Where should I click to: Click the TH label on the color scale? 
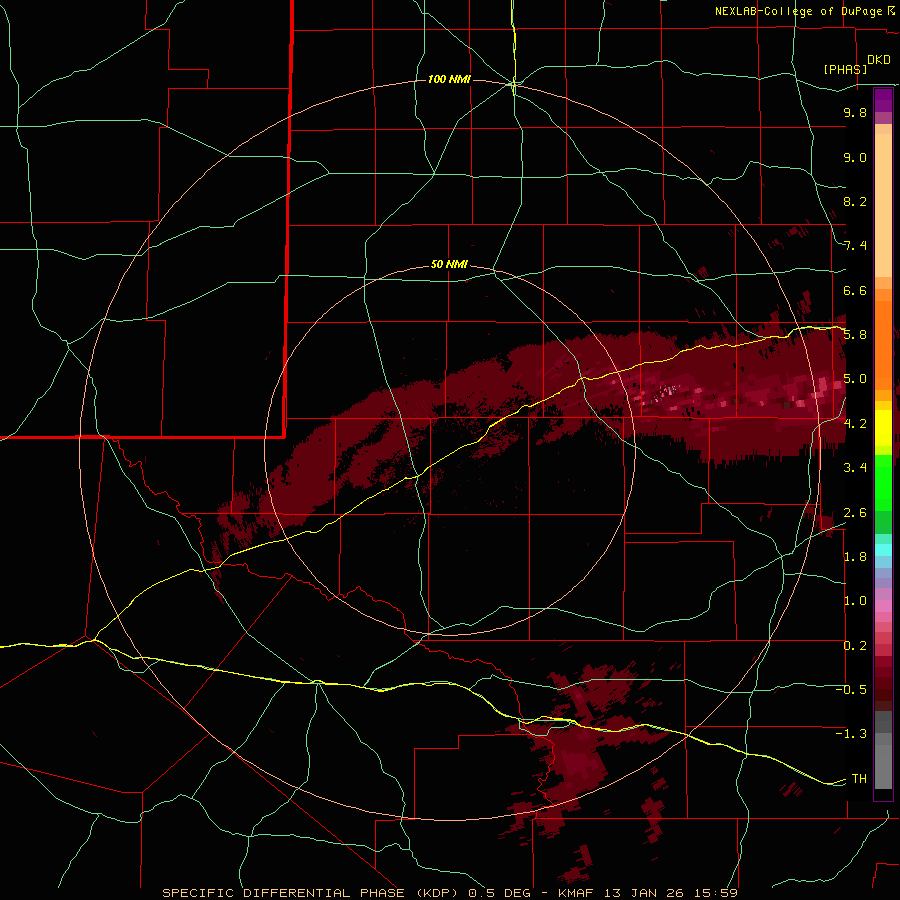[859, 778]
